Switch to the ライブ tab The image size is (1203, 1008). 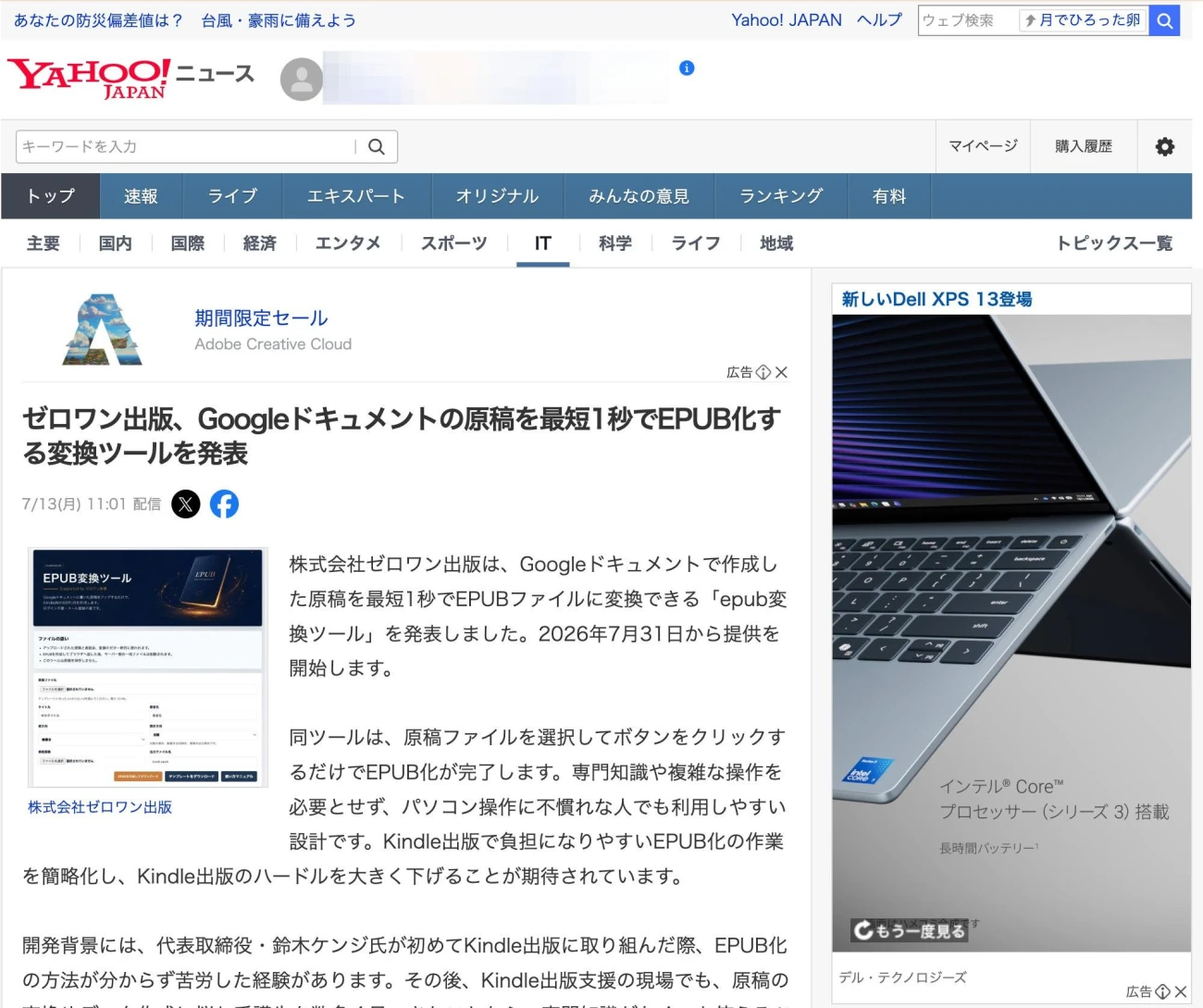click(x=232, y=196)
